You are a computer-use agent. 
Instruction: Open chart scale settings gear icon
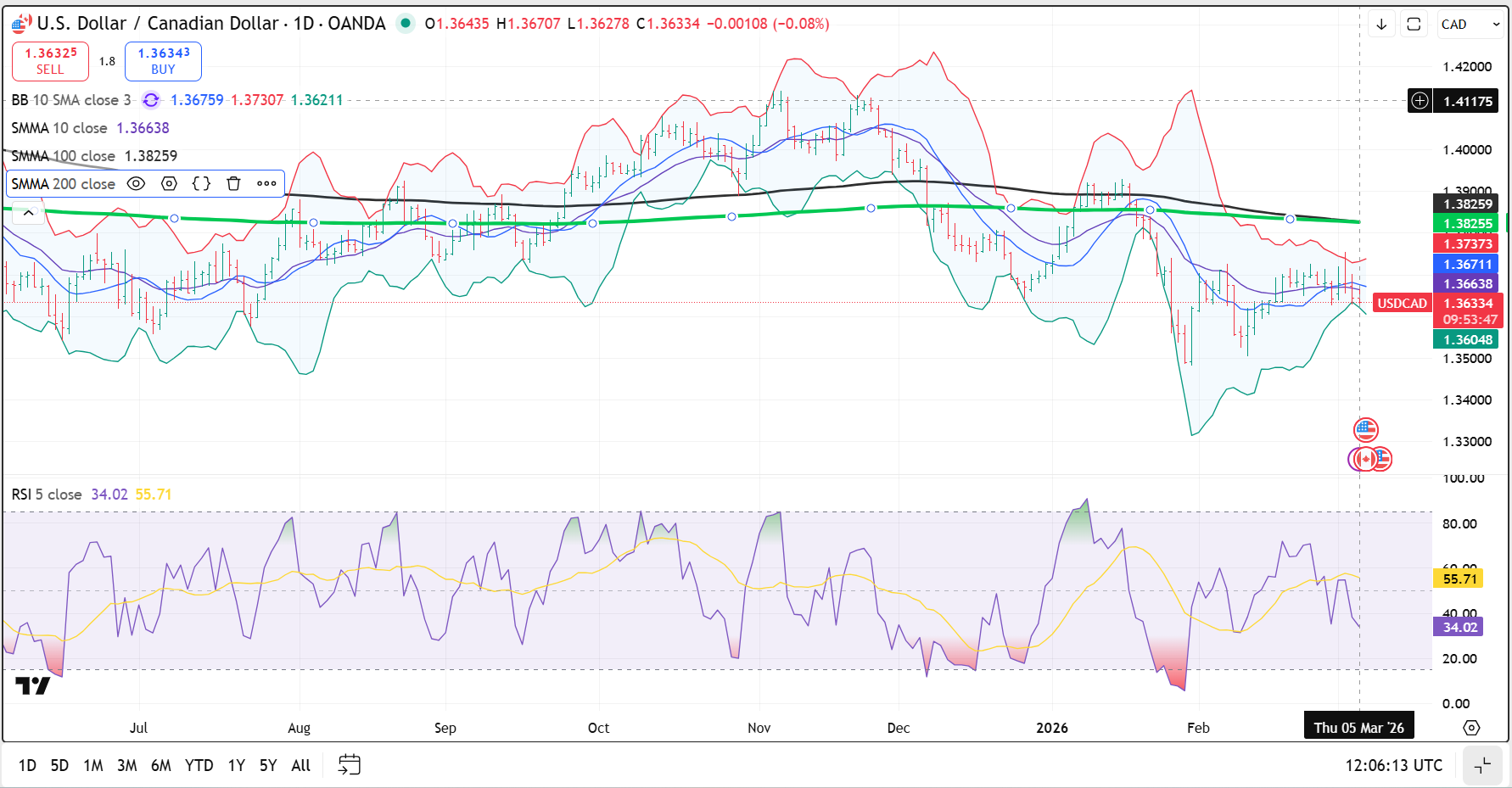coord(1471,728)
